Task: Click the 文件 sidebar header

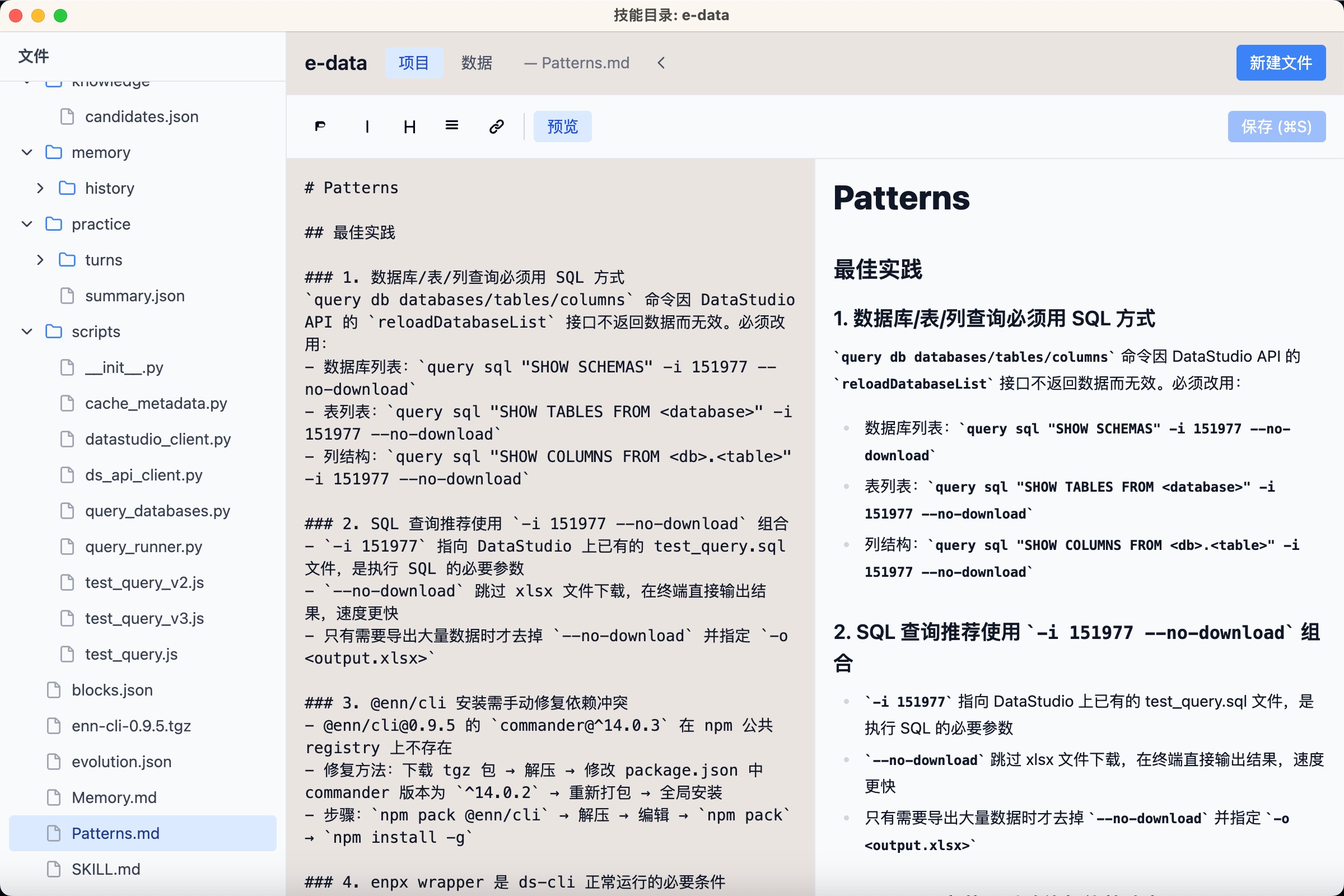Action: point(34,56)
